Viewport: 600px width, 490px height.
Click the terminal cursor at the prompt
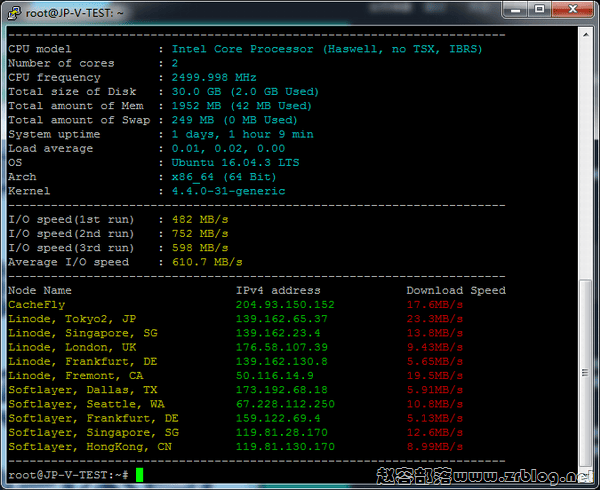139,475
